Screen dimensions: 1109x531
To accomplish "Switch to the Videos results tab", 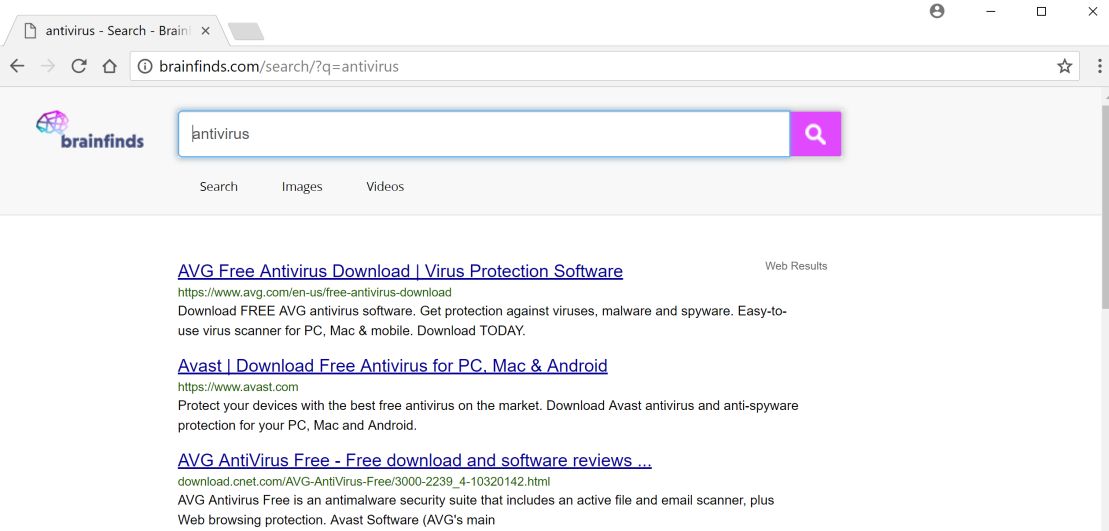I will pos(385,187).
